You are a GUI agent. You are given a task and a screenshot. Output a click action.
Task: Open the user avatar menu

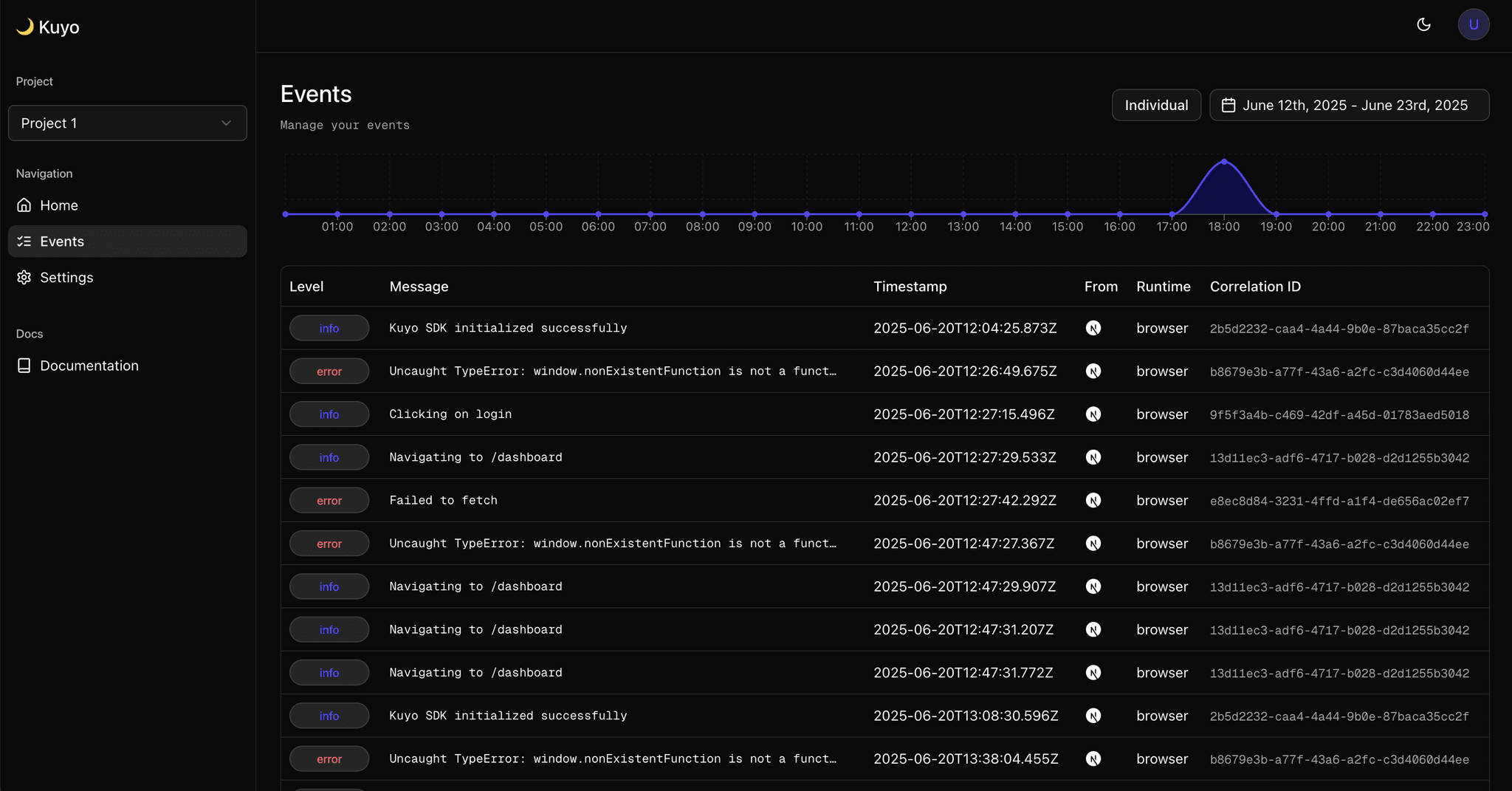tap(1473, 24)
